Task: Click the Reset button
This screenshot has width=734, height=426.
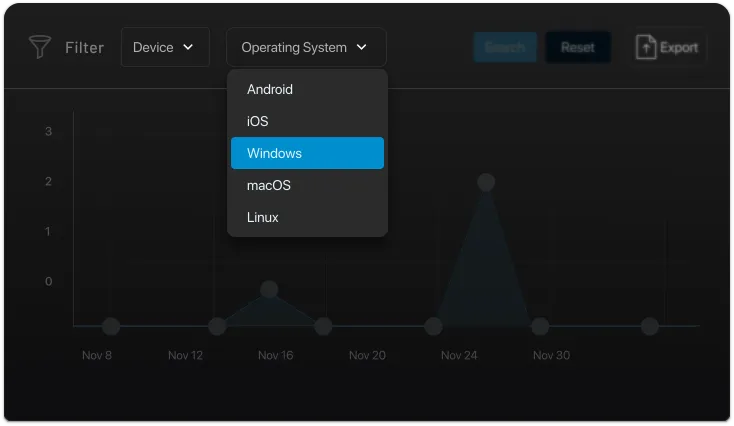Action: (x=577, y=47)
